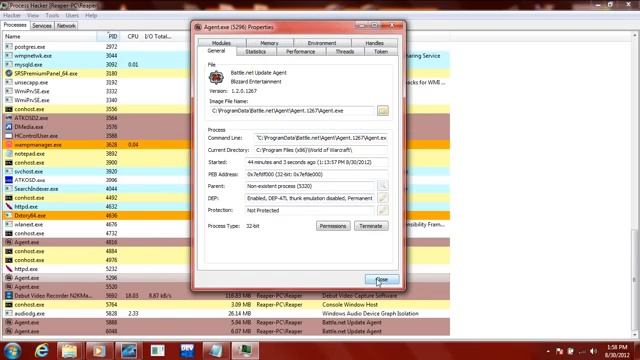Open Windows Start orb
Screen dimensions: 640x360
(13, 351)
